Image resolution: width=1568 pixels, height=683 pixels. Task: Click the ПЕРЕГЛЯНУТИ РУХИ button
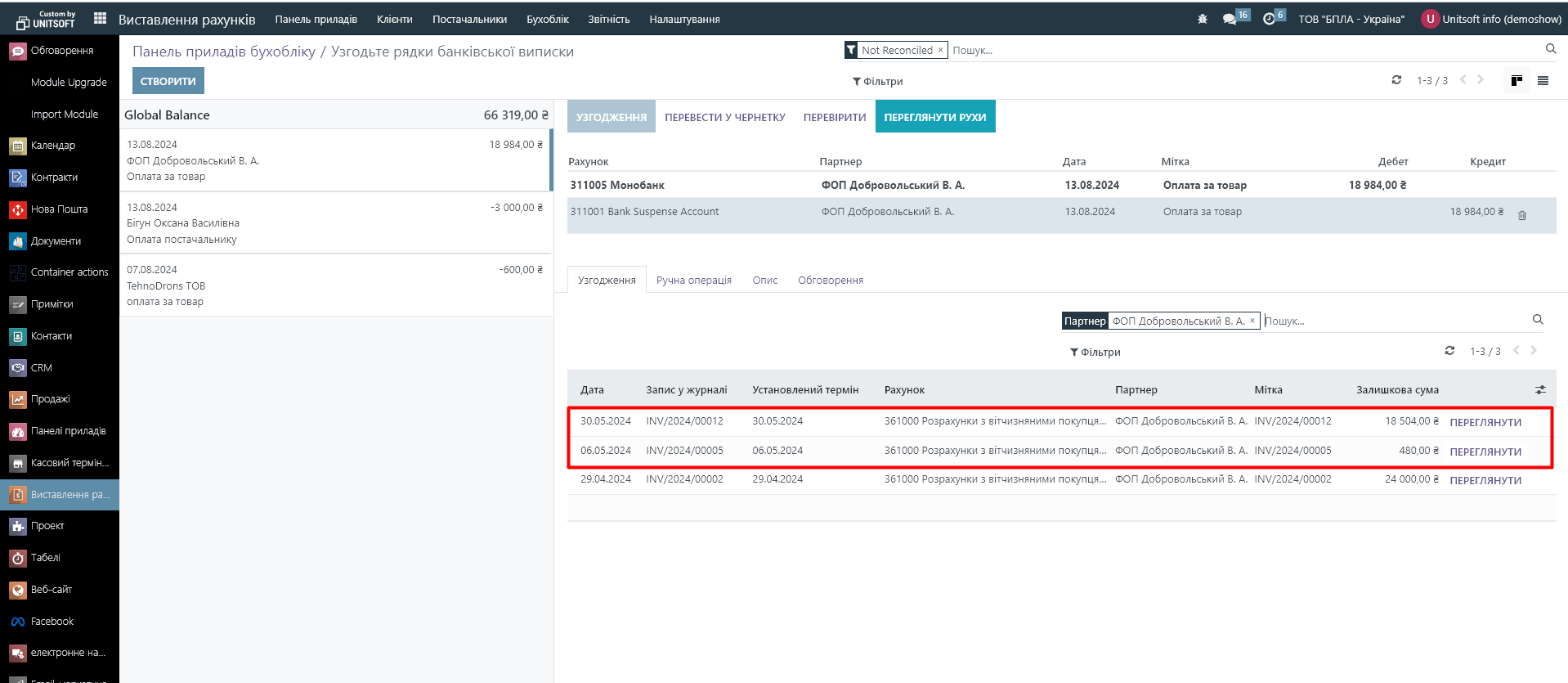934,117
